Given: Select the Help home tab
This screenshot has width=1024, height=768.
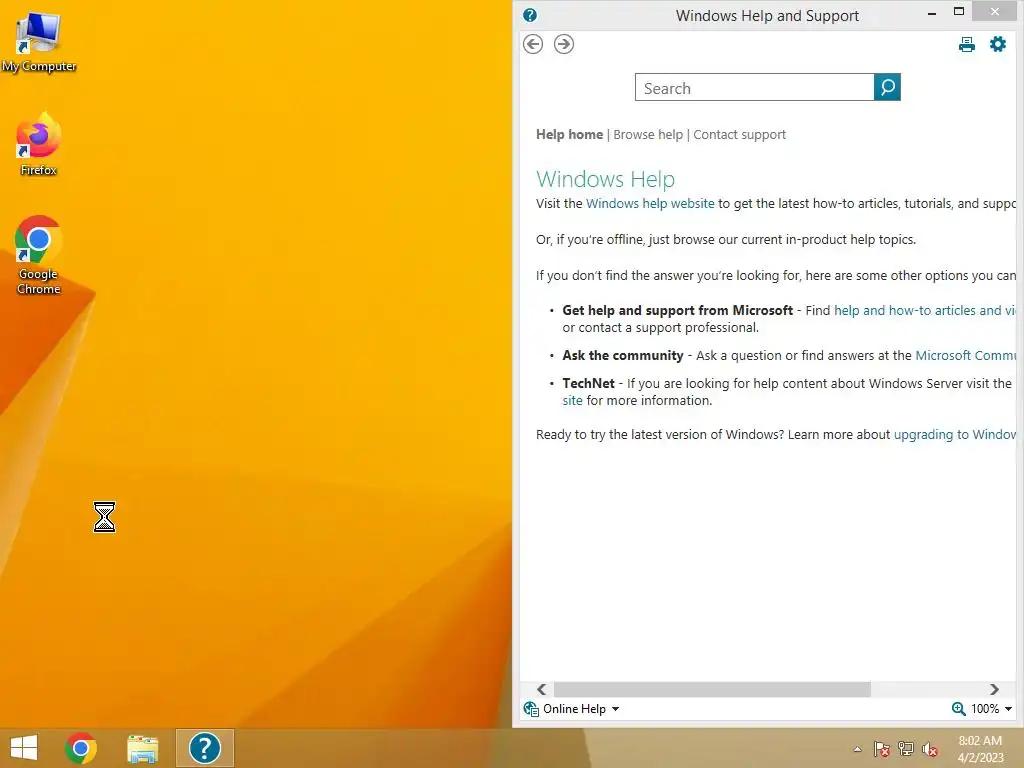Looking at the screenshot, I should [569, 135].
